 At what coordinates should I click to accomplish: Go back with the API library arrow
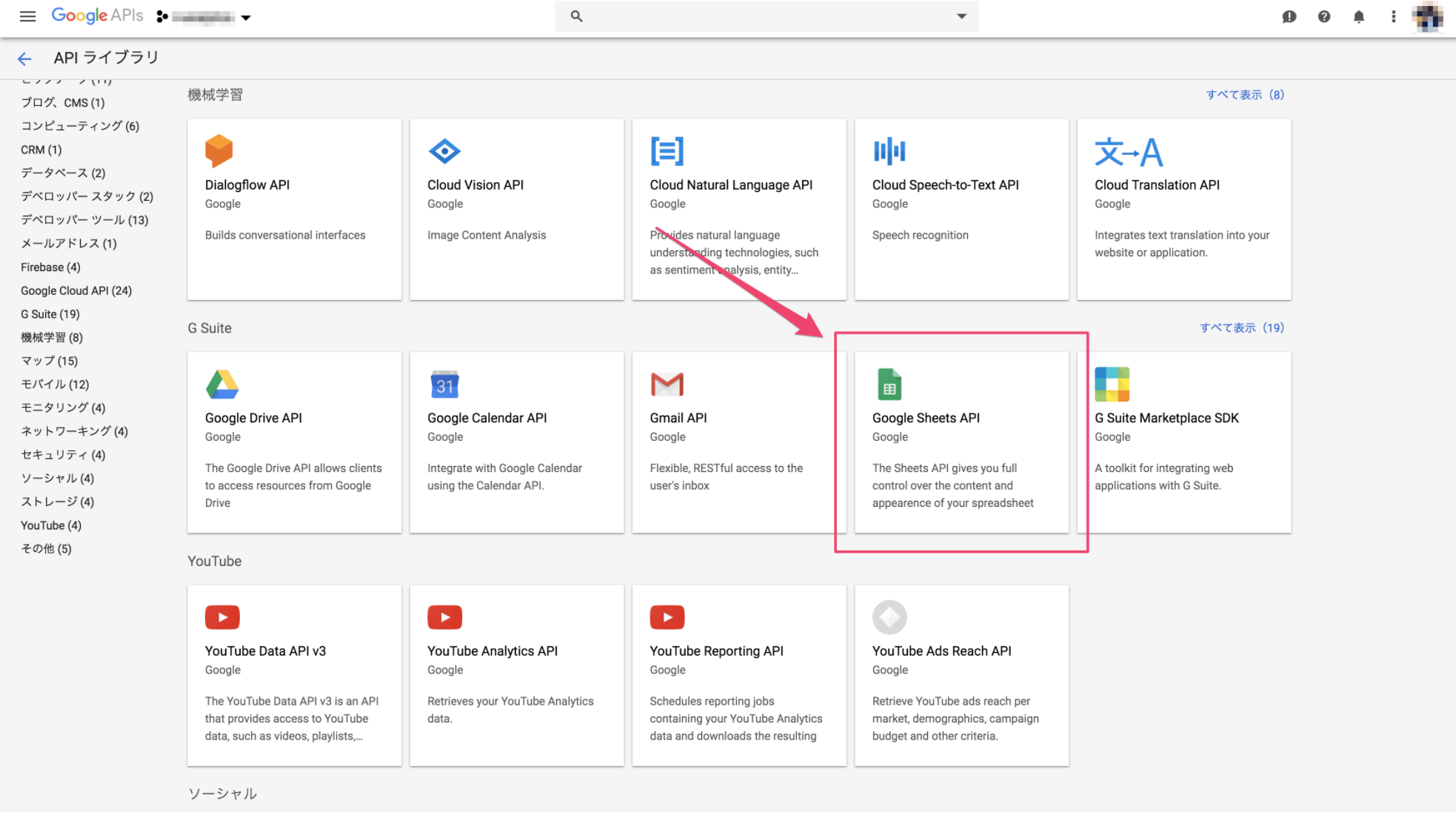24,59
